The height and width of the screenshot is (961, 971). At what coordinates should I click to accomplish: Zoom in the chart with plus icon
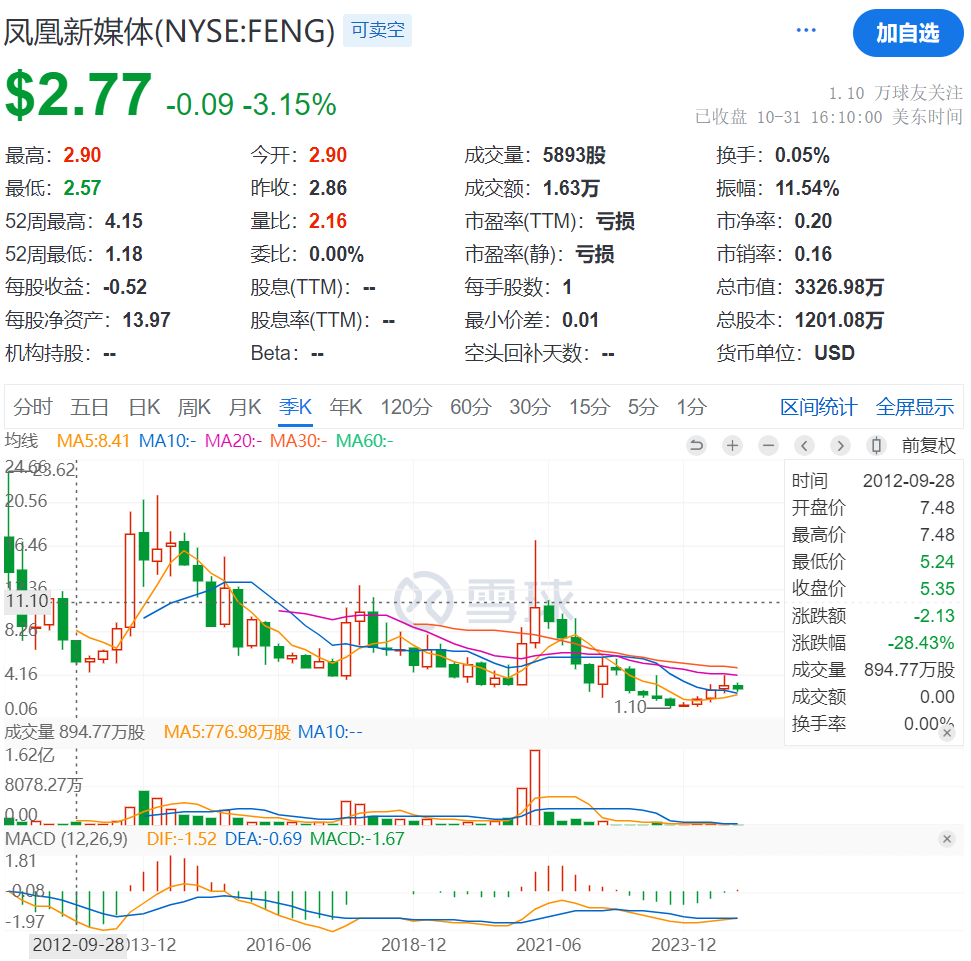tap(733, 445)
